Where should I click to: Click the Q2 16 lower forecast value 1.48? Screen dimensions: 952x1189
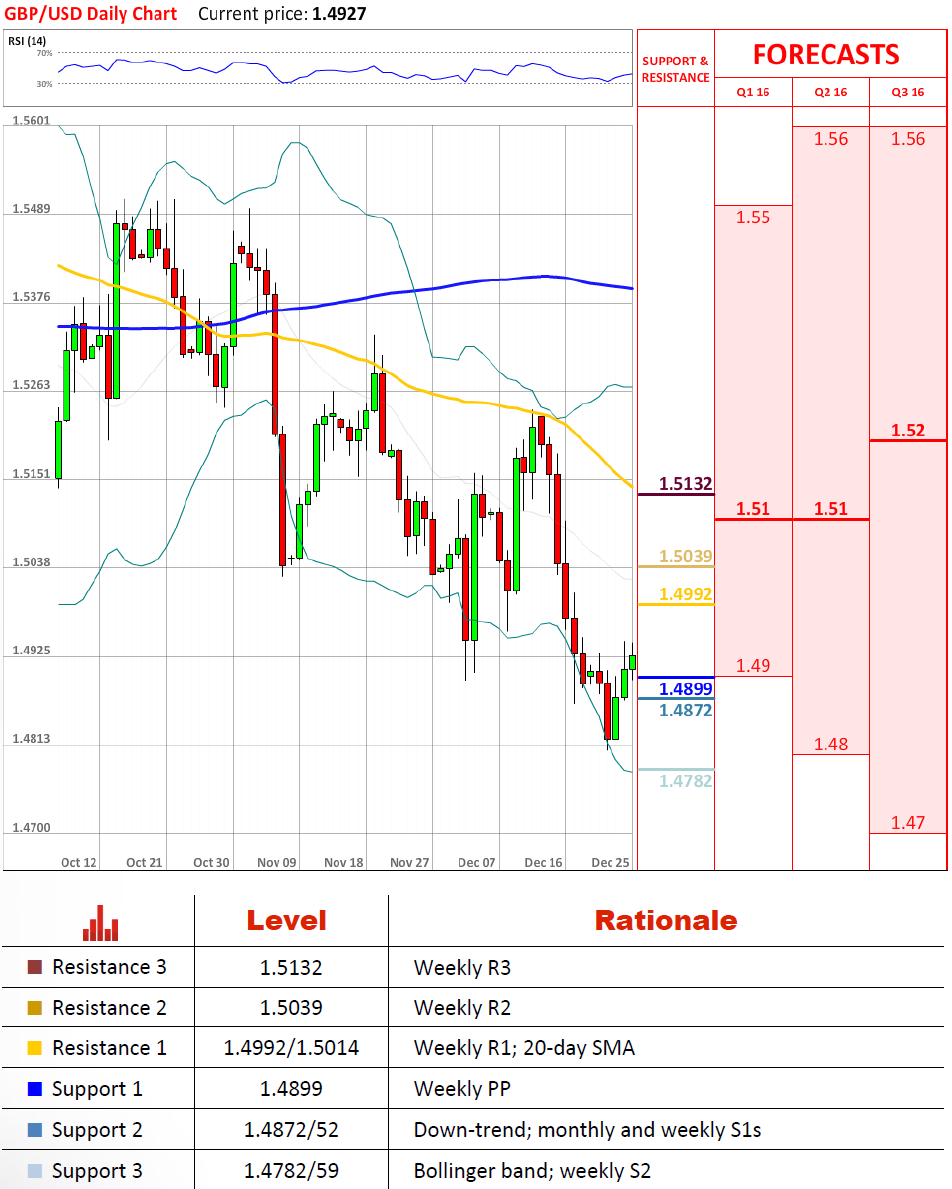coord(831,745)
